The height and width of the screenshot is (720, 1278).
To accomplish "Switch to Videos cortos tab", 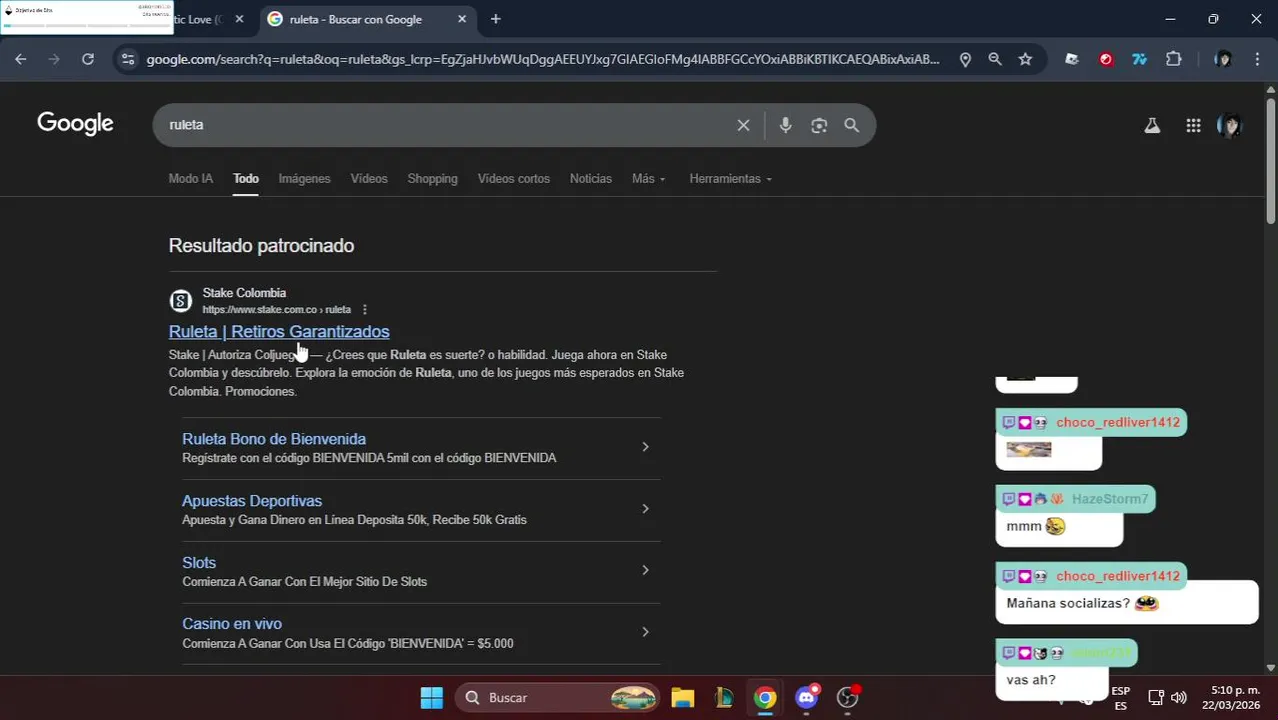I will tap(514, 179).
